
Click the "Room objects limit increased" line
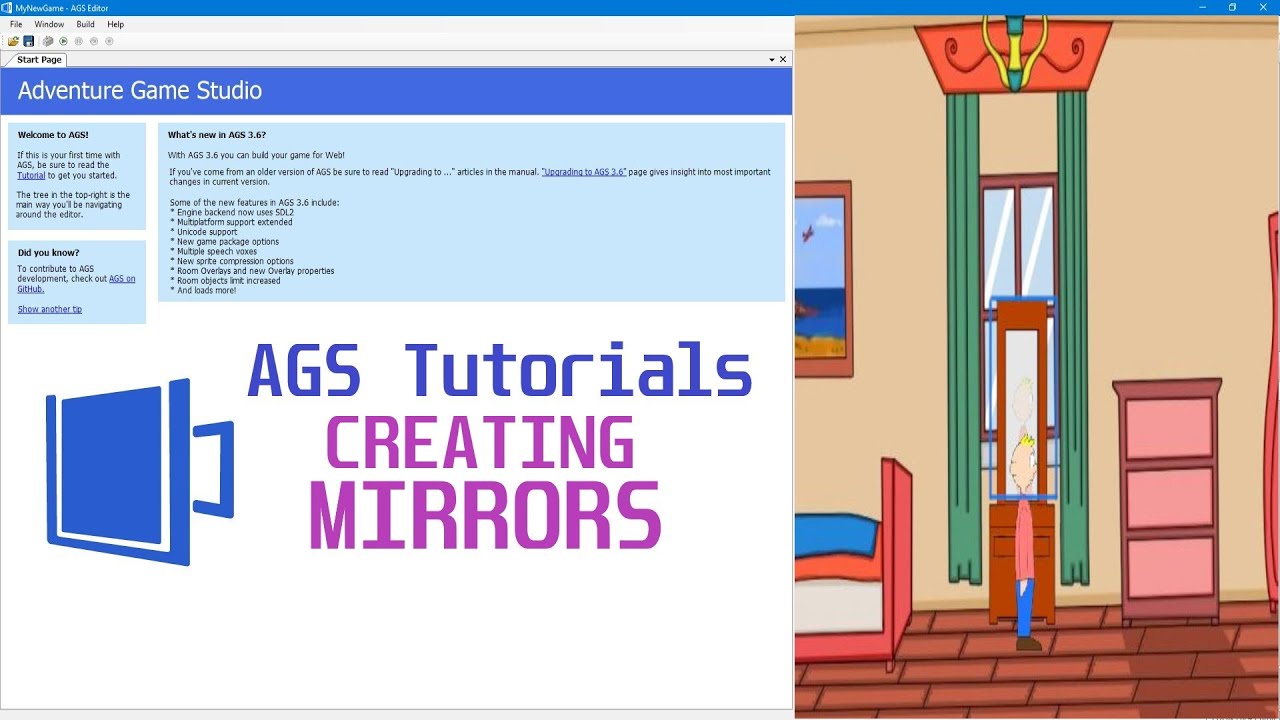point(225,281)
